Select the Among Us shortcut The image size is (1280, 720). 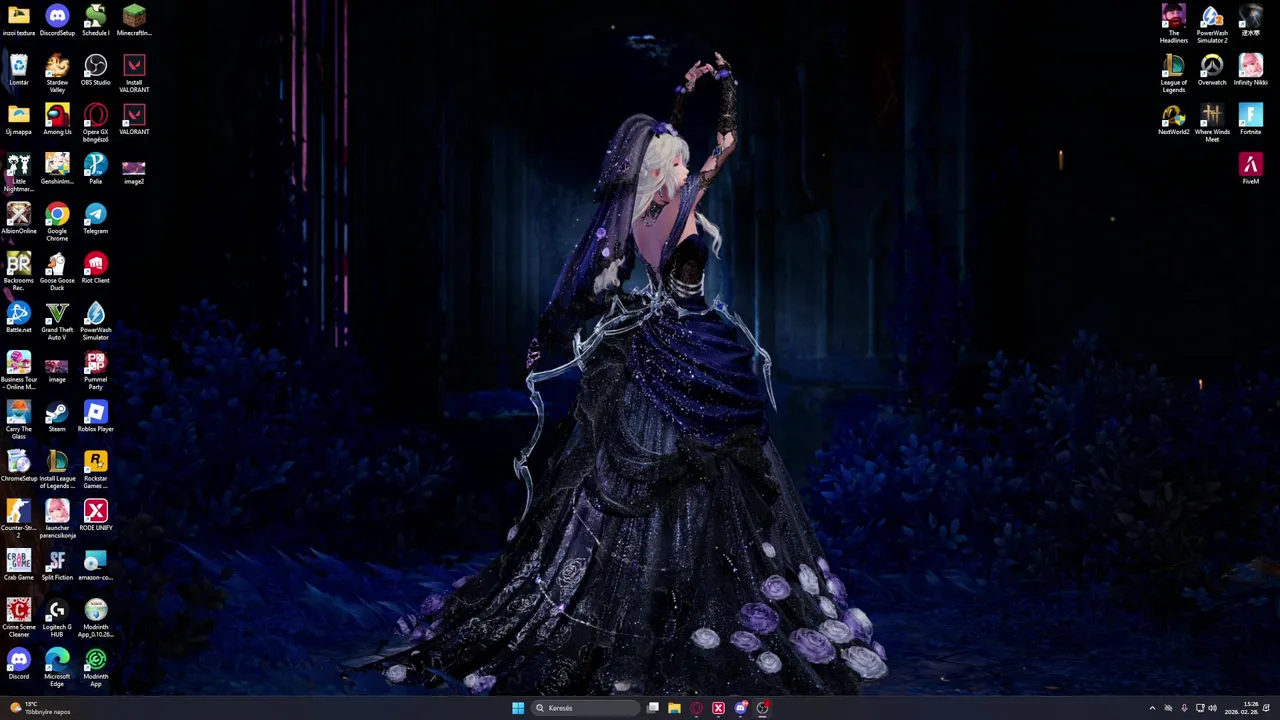click(57, 119)
